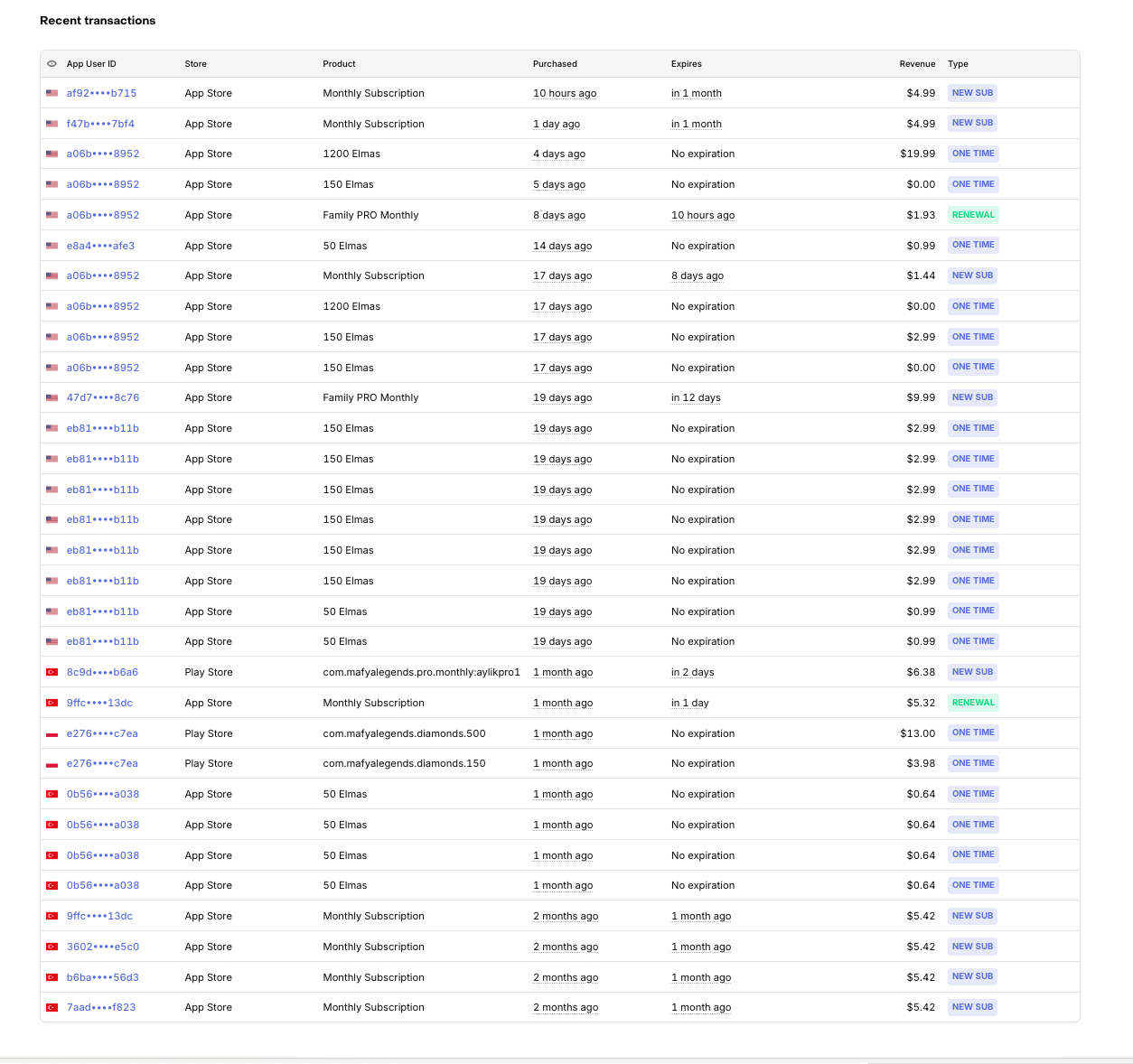This screenshot has width=1133, height=1064.
Task: Click the US flag in the $19.99 1200 Elmas row
Action: (x=51, y=154)
